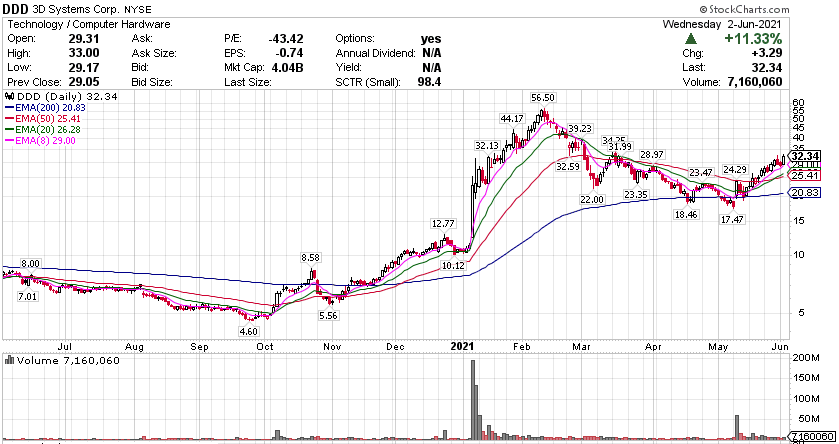
Task: Click the 32.34 last-price axis tag
Action: tap(803, 156)
